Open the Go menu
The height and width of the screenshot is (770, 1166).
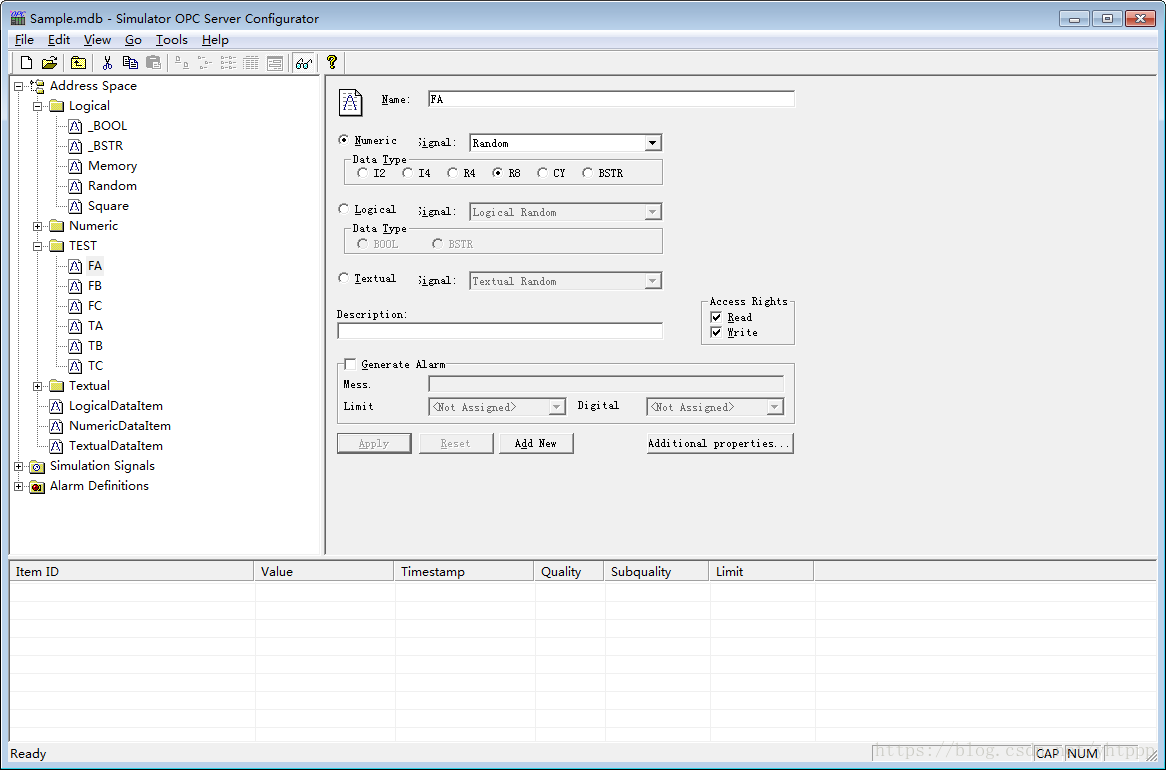click(133, 40)
